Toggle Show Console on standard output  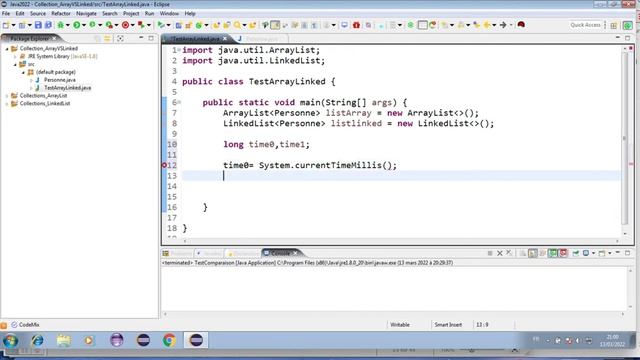pos(553,253)
